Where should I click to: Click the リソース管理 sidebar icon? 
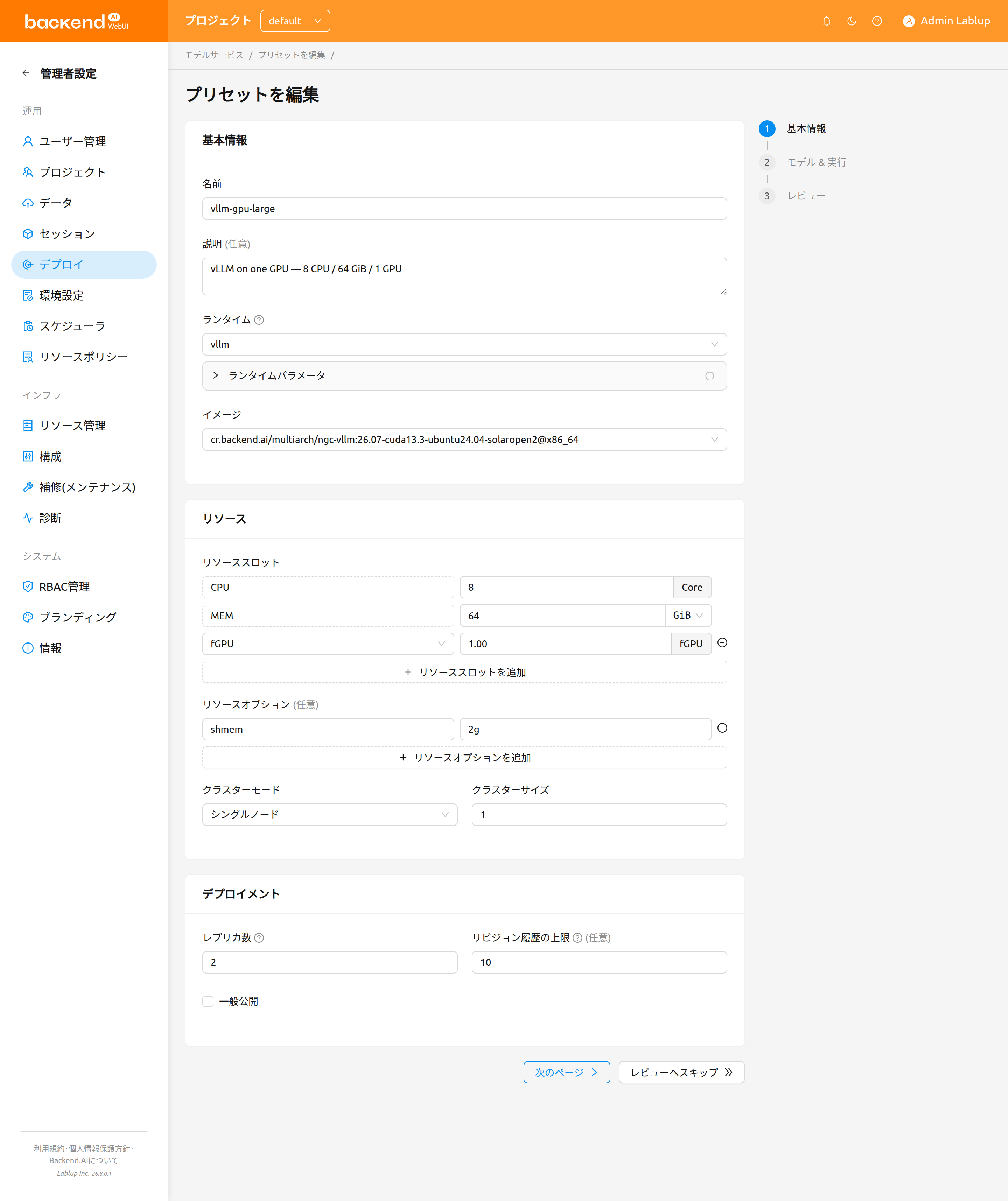27,426
